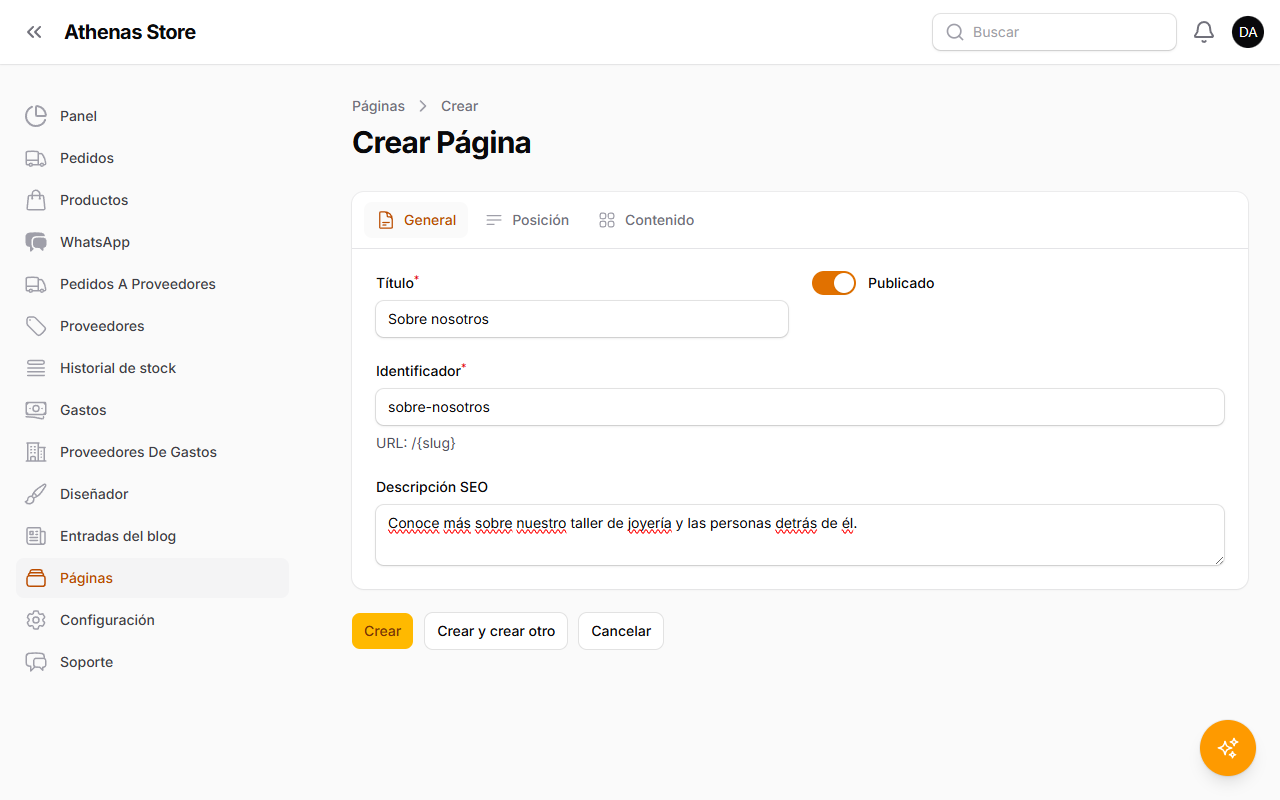The height and width of the screenshot is (800, 1280).
Task: Collapse the sidebar with double chevron icon
Action: tap(35, 32)
